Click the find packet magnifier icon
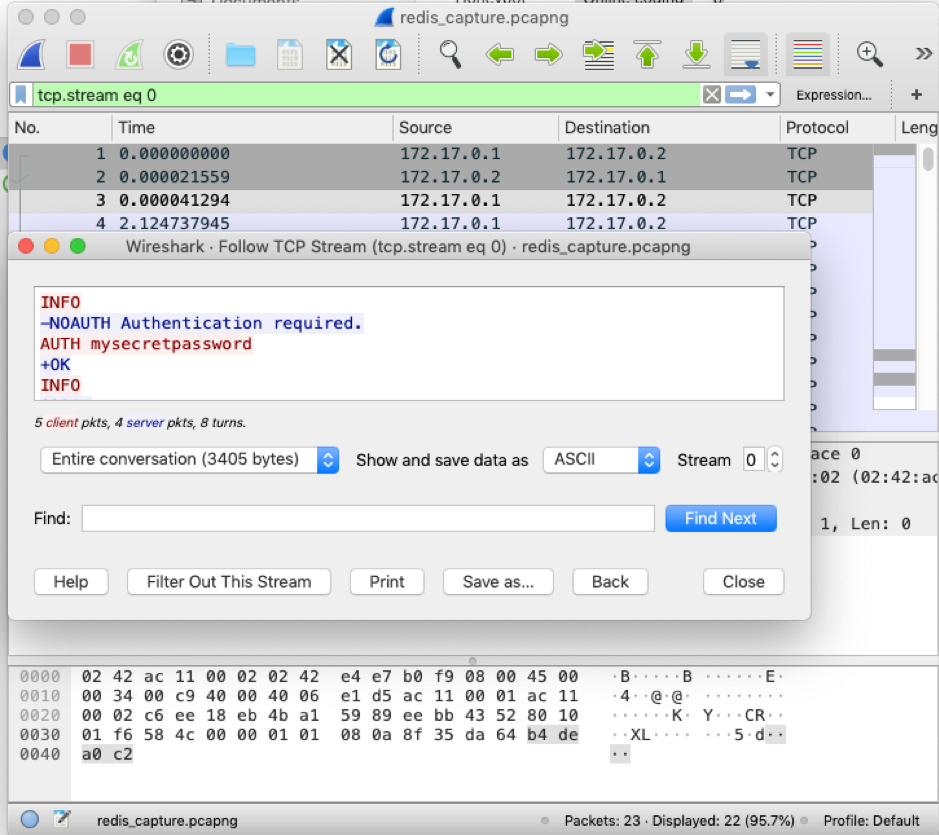 point(450,54)
